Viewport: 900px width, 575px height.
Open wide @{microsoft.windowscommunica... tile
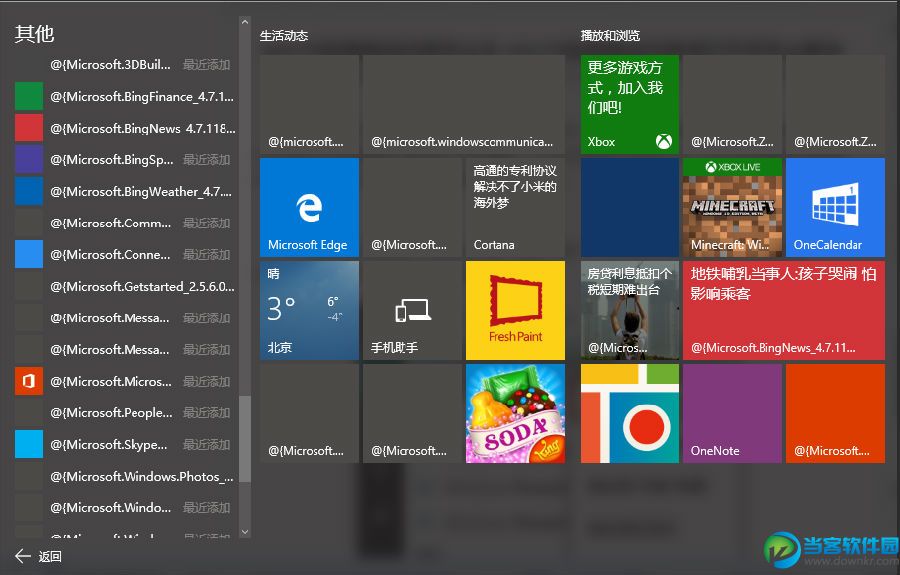[464, 104]
